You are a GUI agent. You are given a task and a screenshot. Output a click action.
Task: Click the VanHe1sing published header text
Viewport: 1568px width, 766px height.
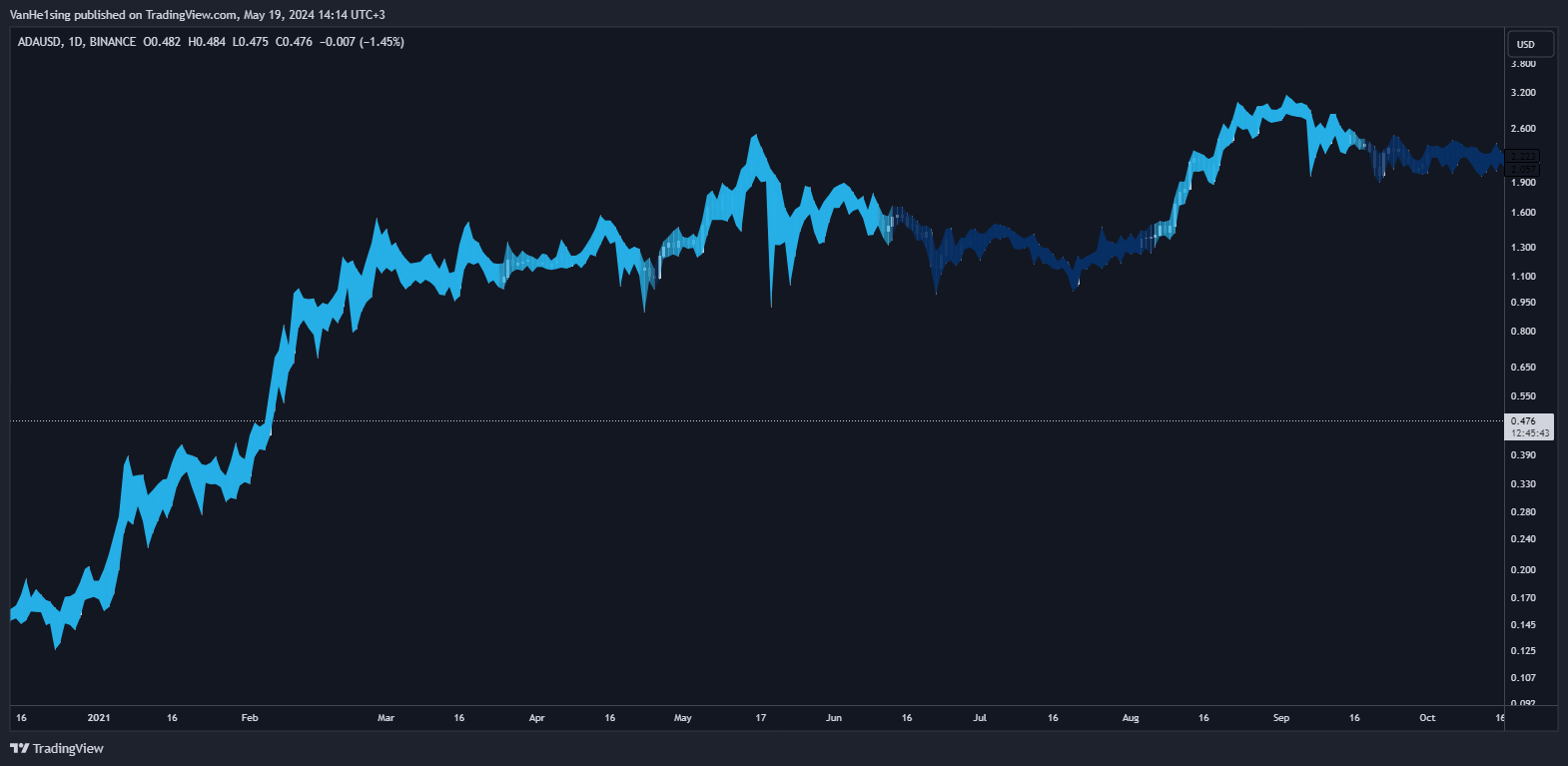pos(197,15)
